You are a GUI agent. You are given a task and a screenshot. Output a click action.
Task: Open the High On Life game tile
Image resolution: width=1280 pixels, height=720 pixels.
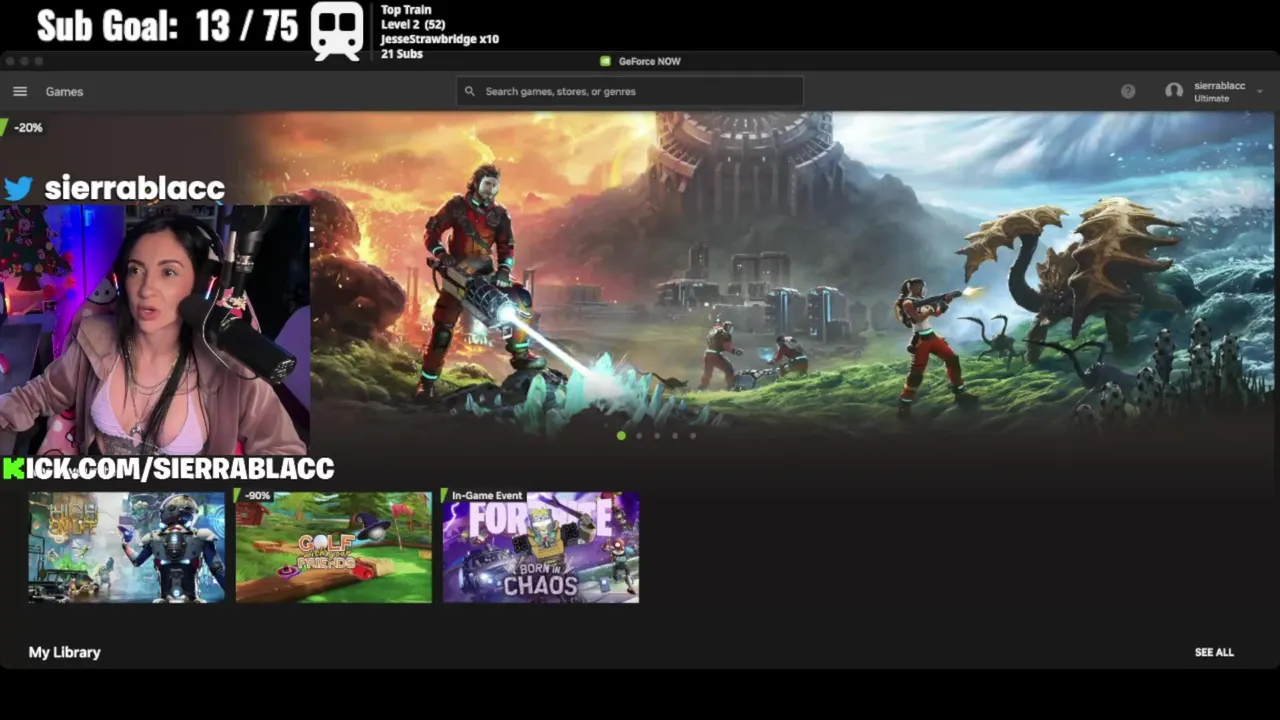127,547
